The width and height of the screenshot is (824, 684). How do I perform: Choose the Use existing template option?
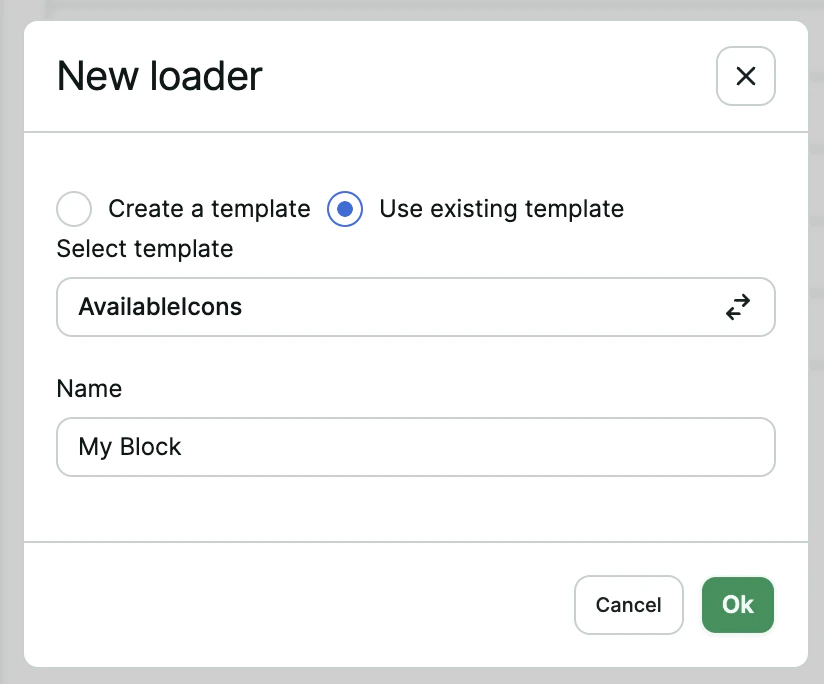click(344, 209)
